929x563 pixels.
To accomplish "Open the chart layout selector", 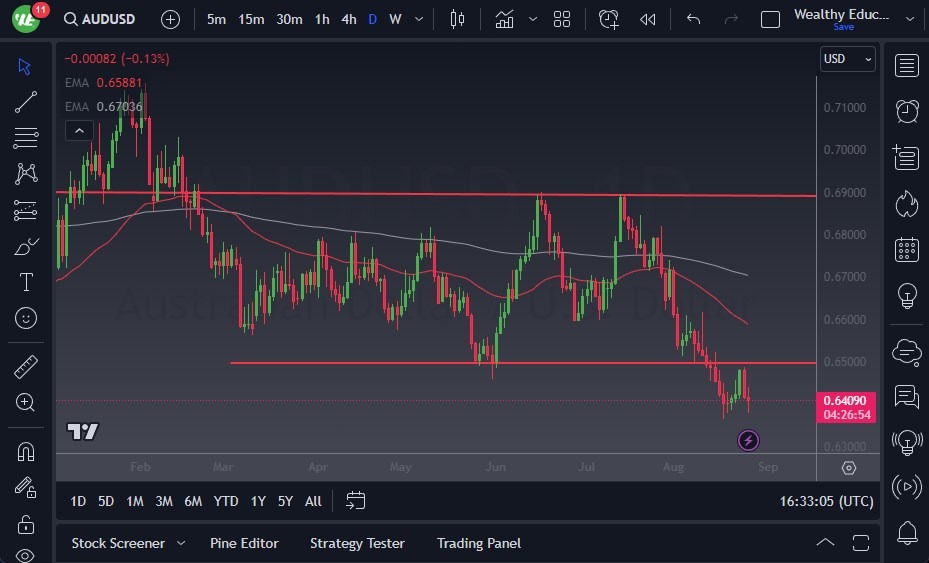I will (x=770, y=20).
